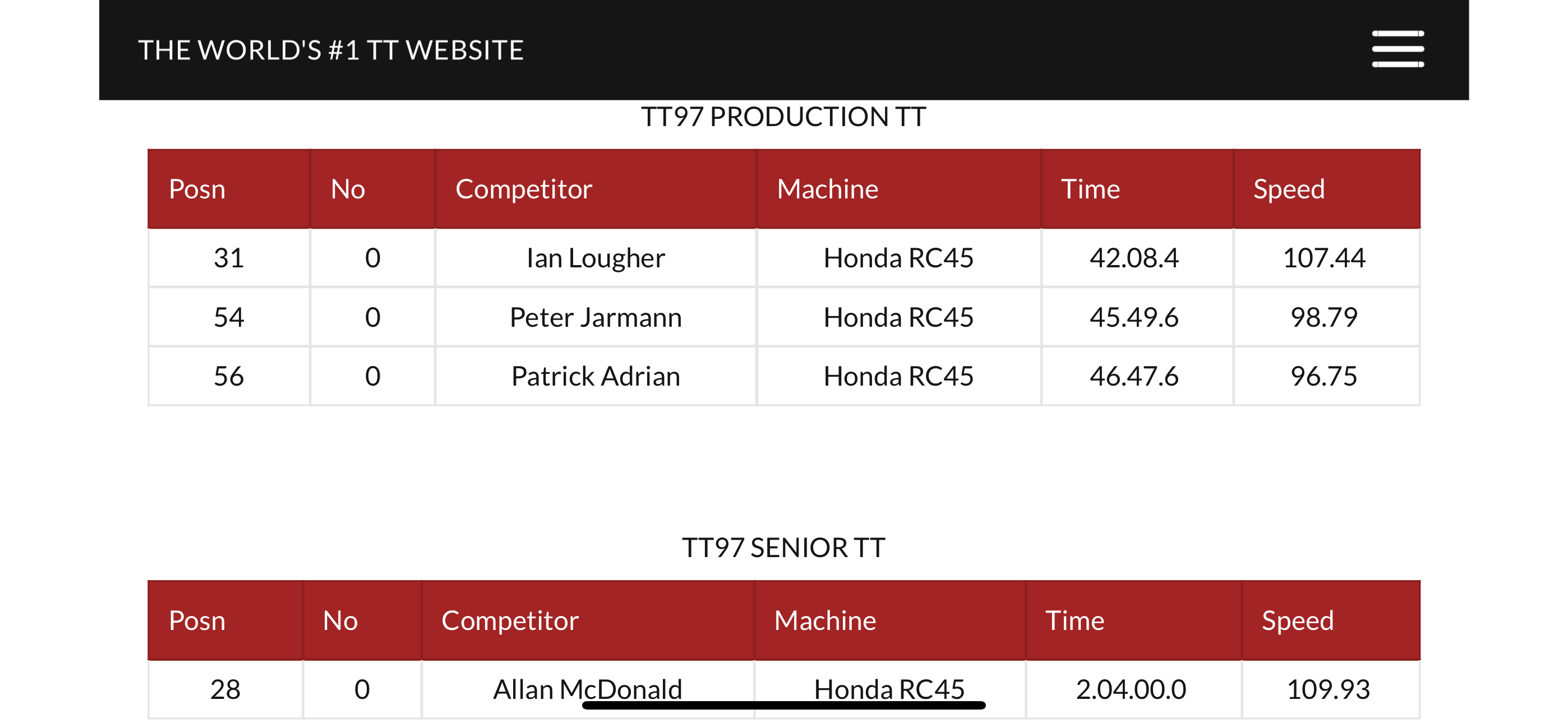
Task: Click Machine header in Senior TT table
Action: click(825, 621)
